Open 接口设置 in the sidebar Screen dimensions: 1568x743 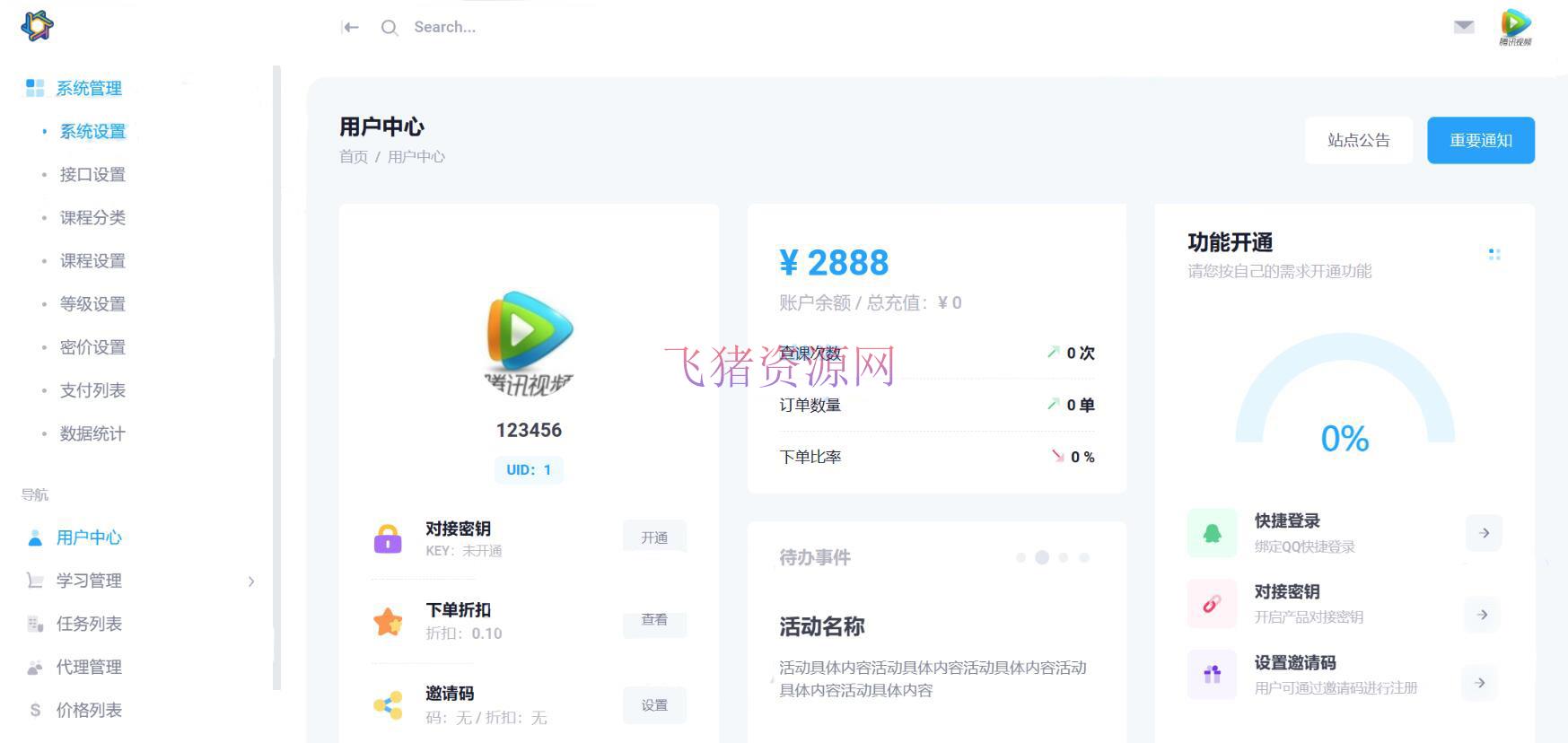pos(92,174)
